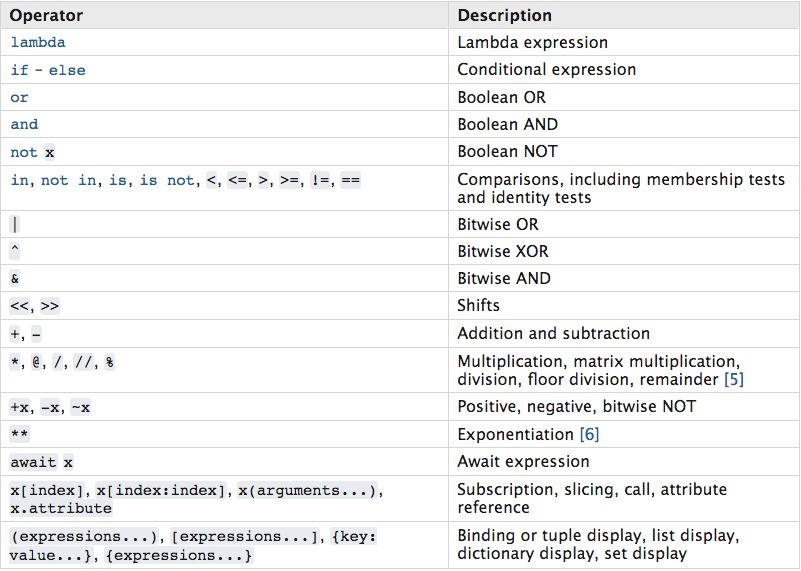This screenshot has height=571, width=801.
Task: Follow the 'or' operator link
Action: tap(19, 98)
